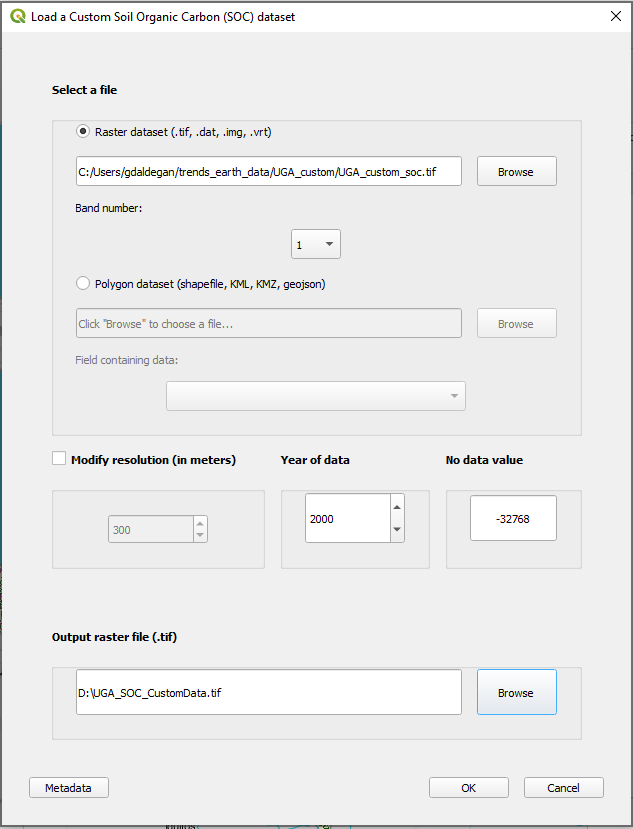This screenshot has height=829, width=633.
Task: Decrease Year of data with down arrow
Action: 397,530
